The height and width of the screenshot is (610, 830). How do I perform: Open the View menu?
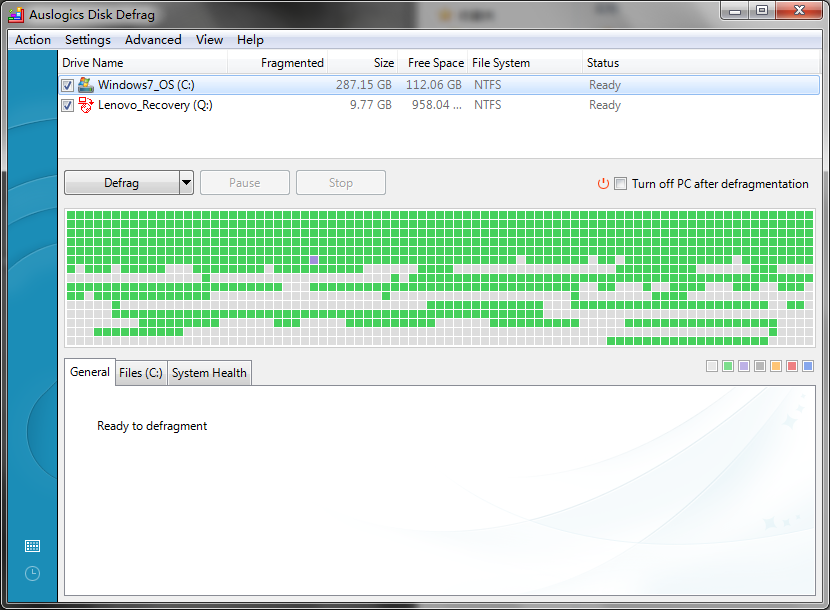[x=209, y=40]
